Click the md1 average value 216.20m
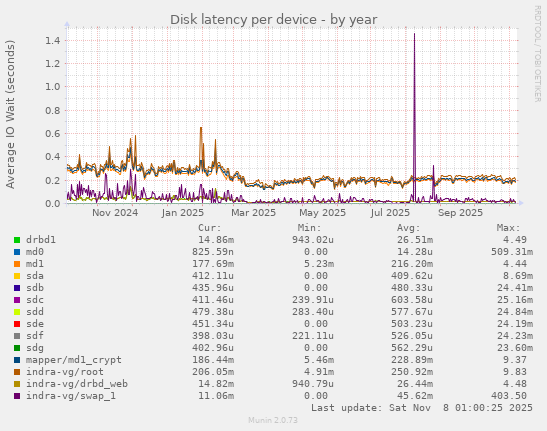This screenshot has width=547, height=431. pyautogui.click(x=412, y=264)
